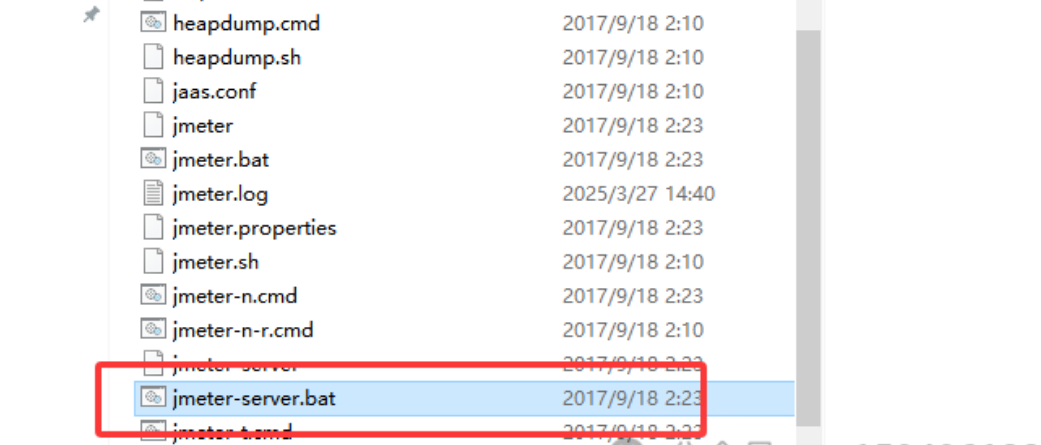The height and width of the screenshot is (445, 1041).
Task: Click the jmeter-n.cmd file name
Action: [x=234, y=296]
